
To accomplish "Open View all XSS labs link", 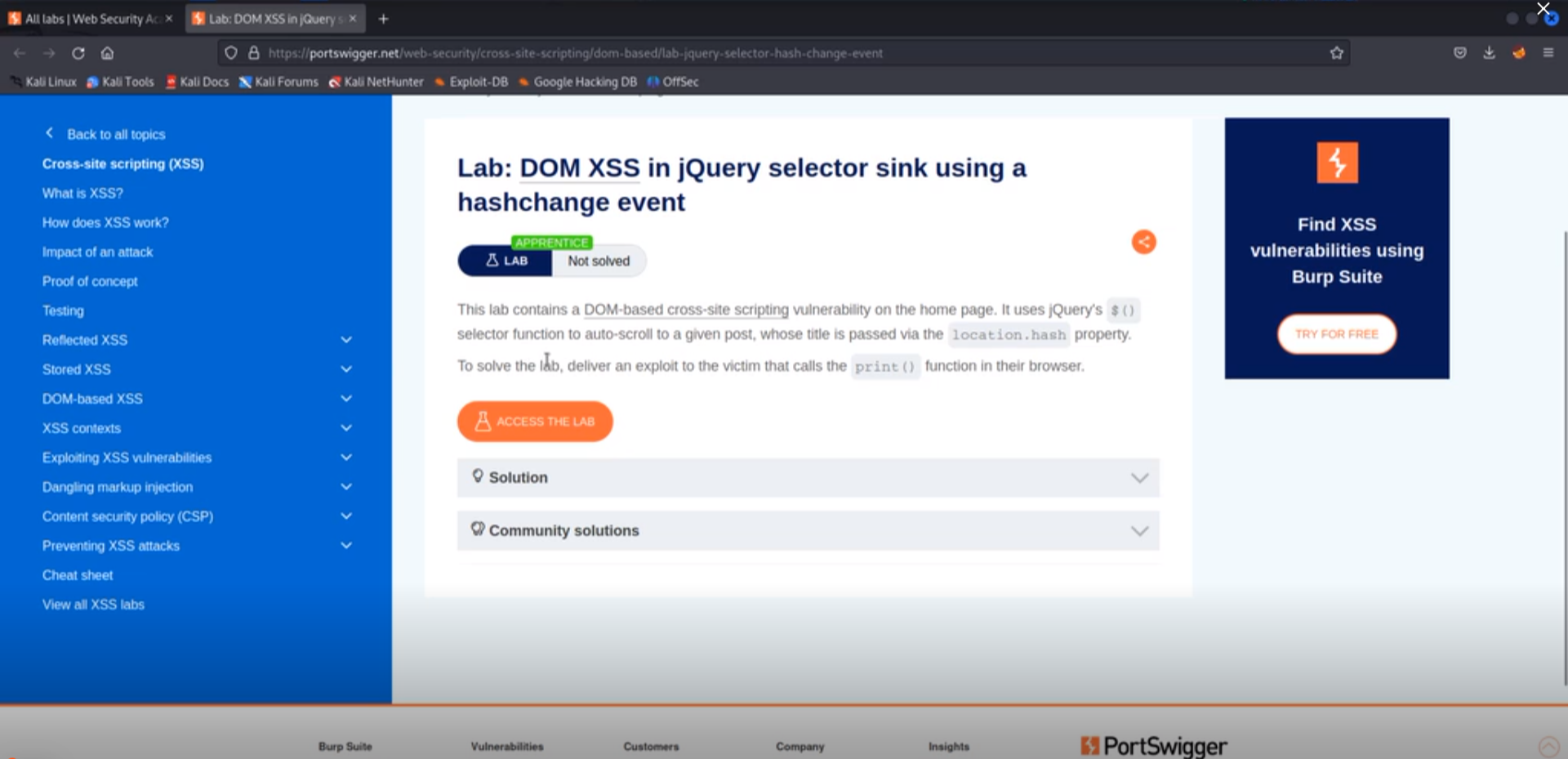I will pos(93,605).
